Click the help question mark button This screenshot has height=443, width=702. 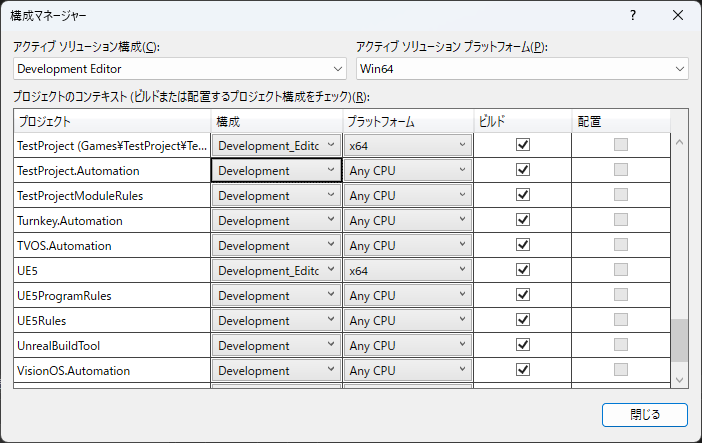(633, 15)
